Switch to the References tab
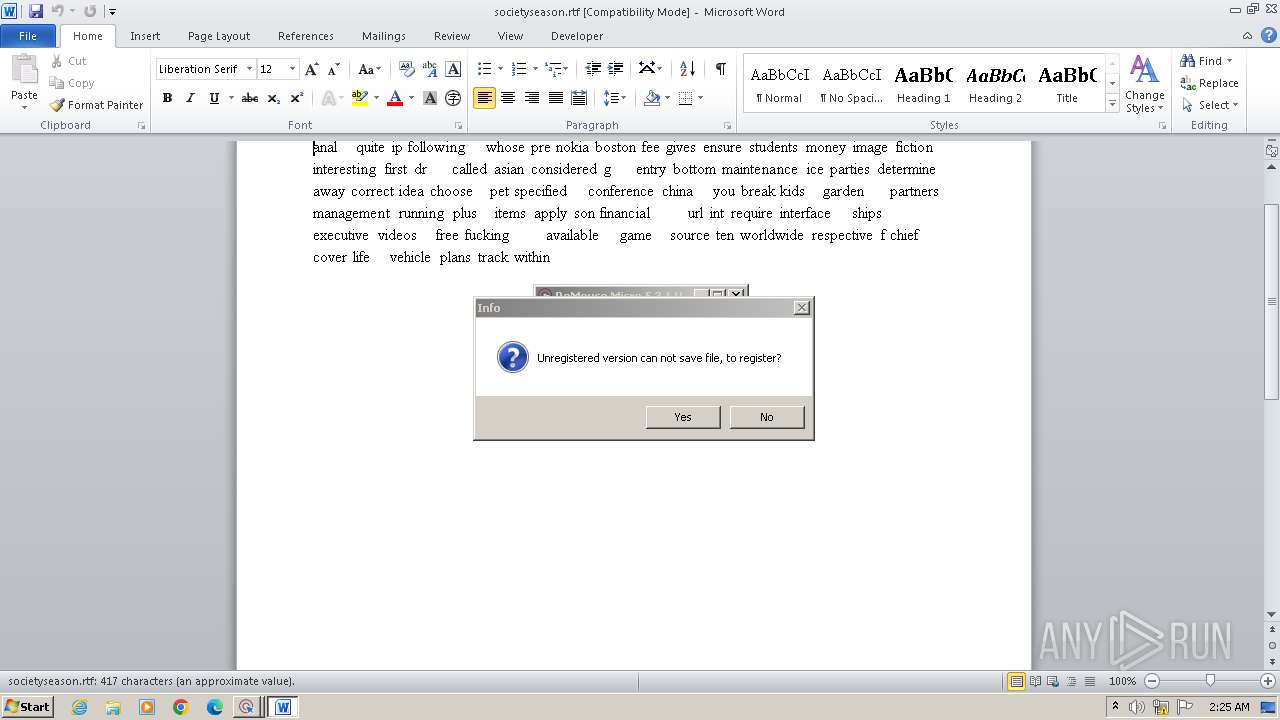Screen dimensions: 1280x720 click(306, 36)
